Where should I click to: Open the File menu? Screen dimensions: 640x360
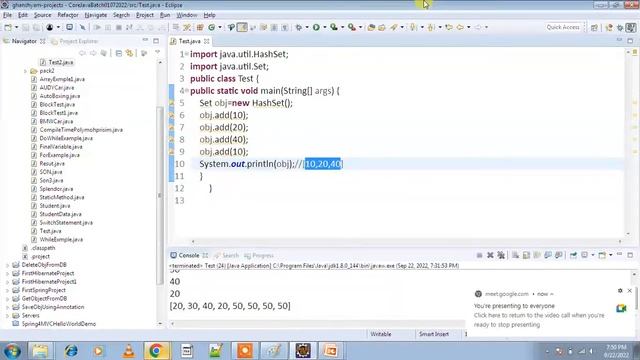coord(7,15)
